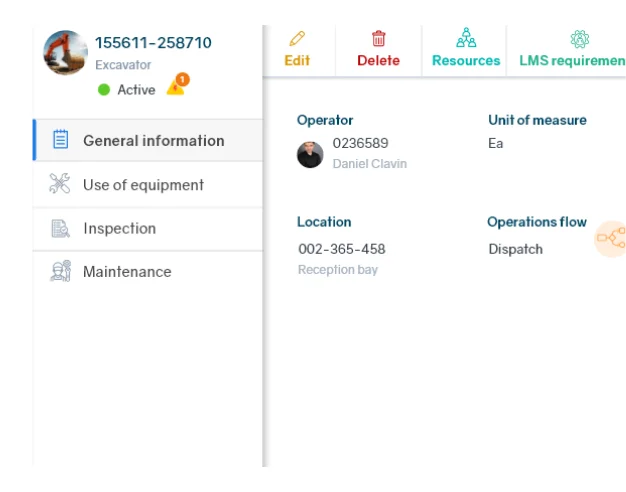626x492 pixels.
Task: Click the Use of equipment tools icon
Action: click(60, 184)
